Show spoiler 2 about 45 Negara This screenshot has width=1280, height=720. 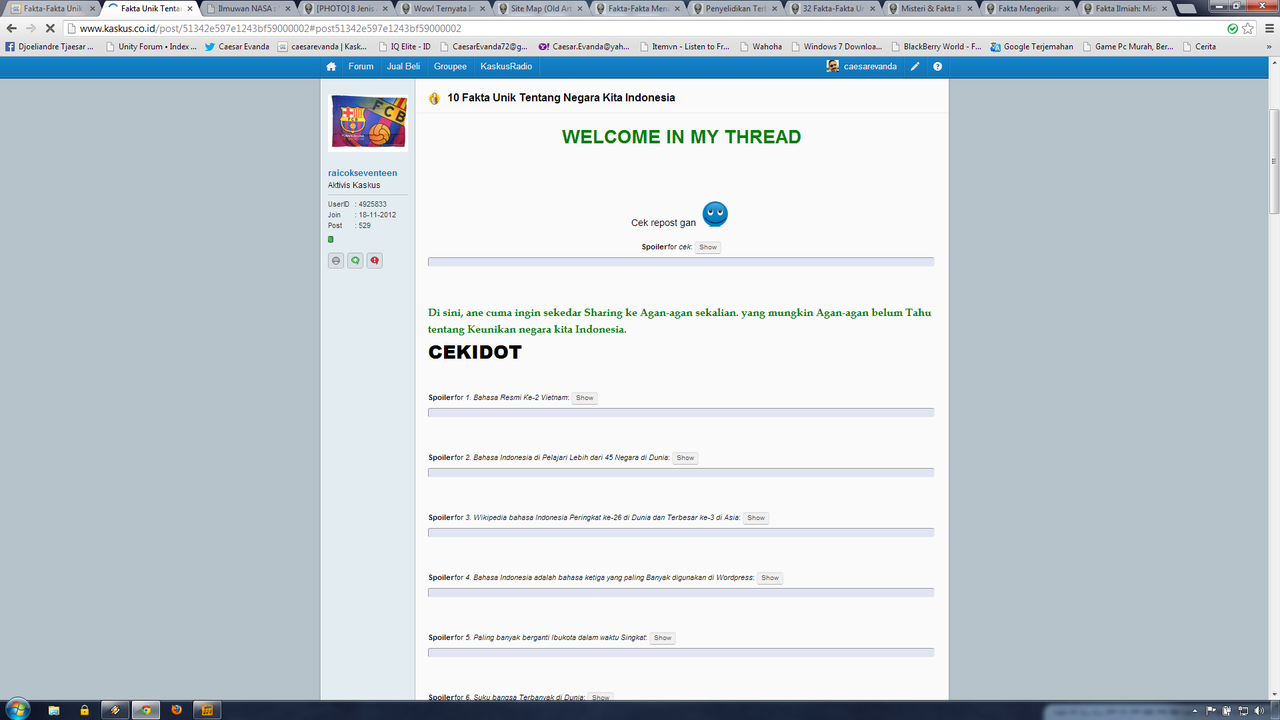click(x=685, y=458)
